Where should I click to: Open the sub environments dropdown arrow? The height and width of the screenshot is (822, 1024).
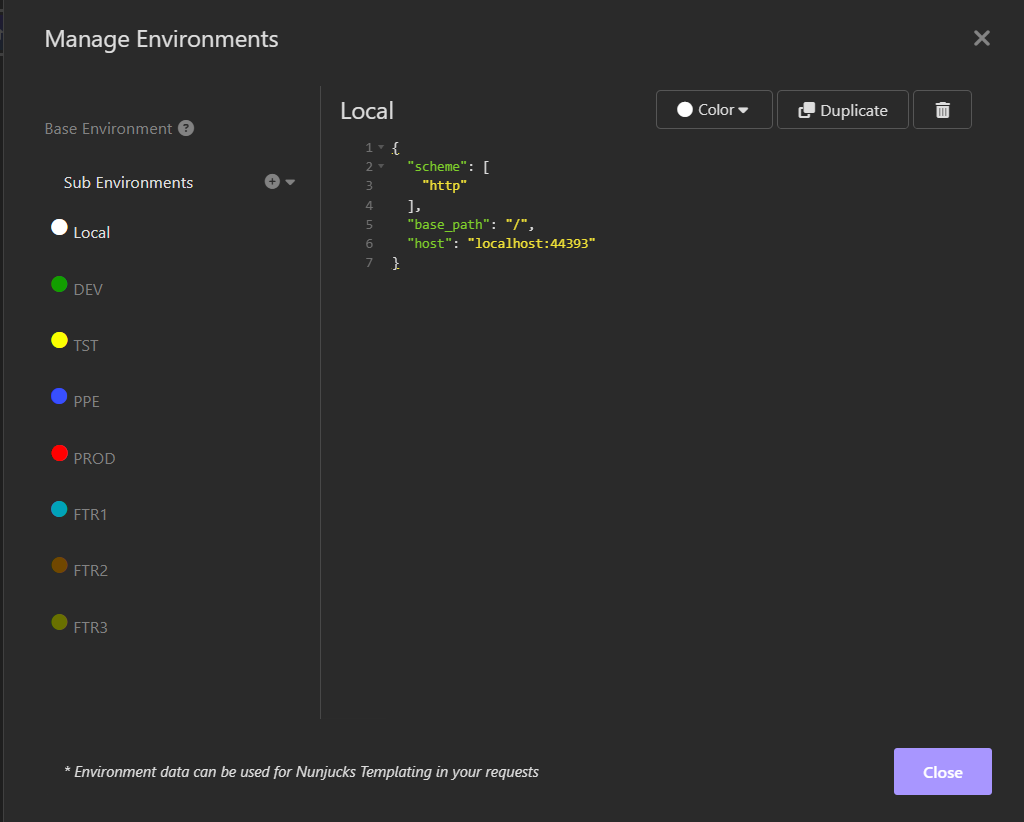(x=288, y=182)
